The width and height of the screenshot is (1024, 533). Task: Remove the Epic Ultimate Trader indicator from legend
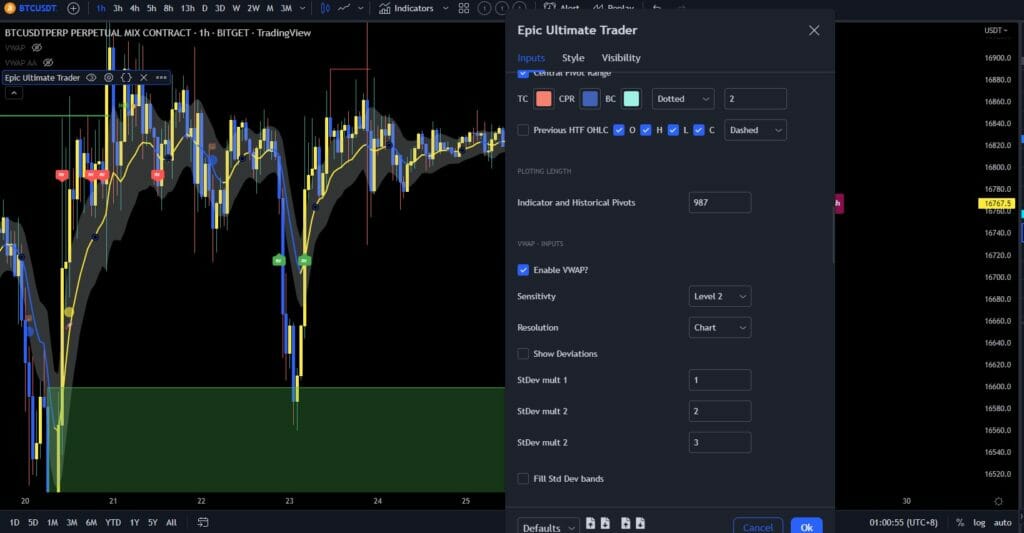coord(144,78)
